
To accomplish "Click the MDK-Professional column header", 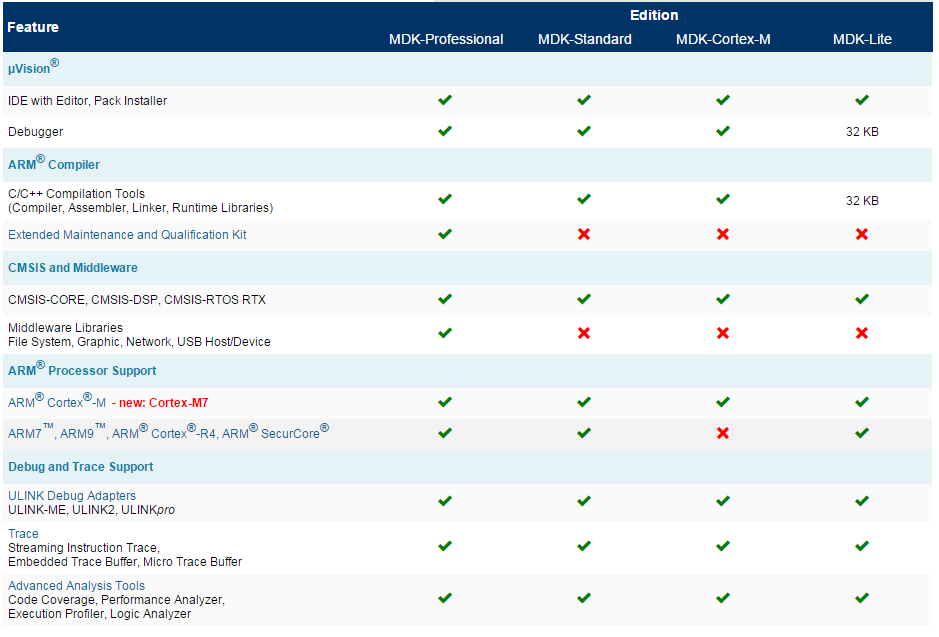I will pos(446,39).
